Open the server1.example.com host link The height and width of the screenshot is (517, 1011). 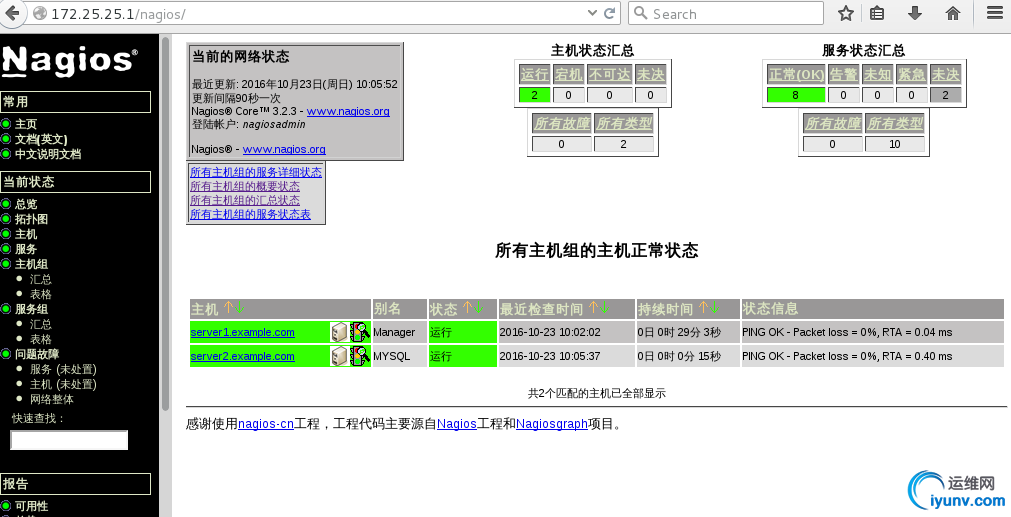point(242,332)
